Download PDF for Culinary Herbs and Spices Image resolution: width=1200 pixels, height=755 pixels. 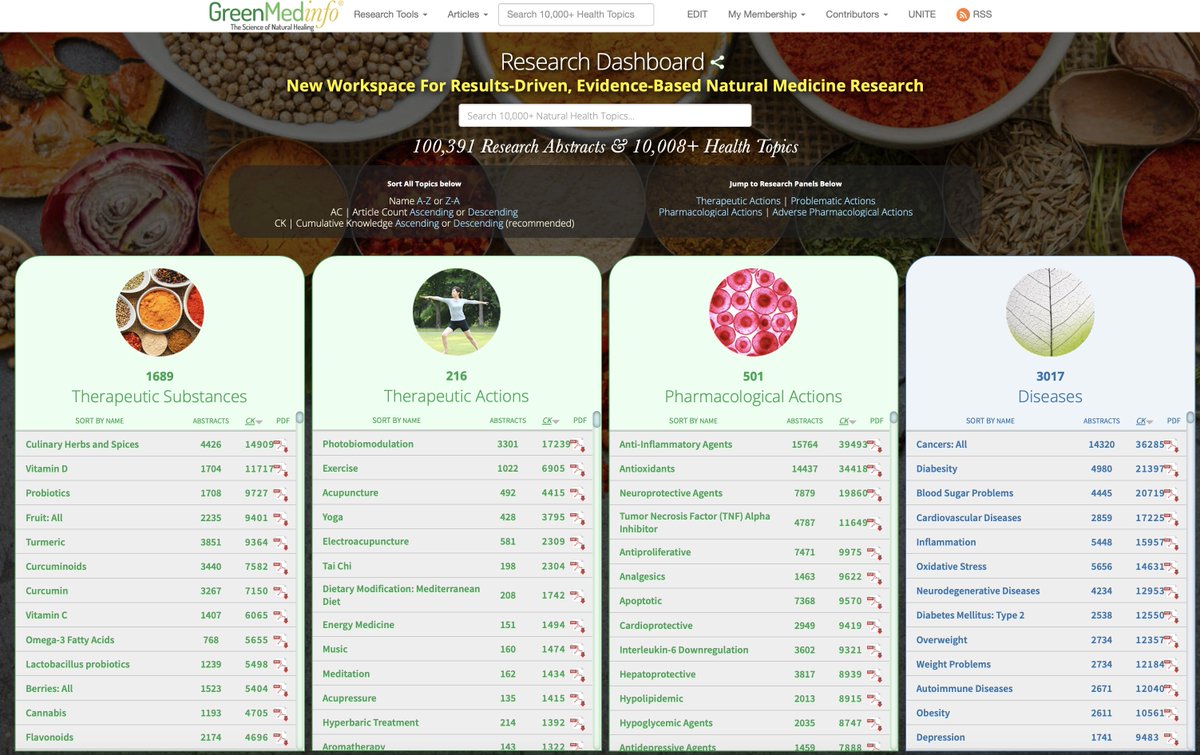281,445
